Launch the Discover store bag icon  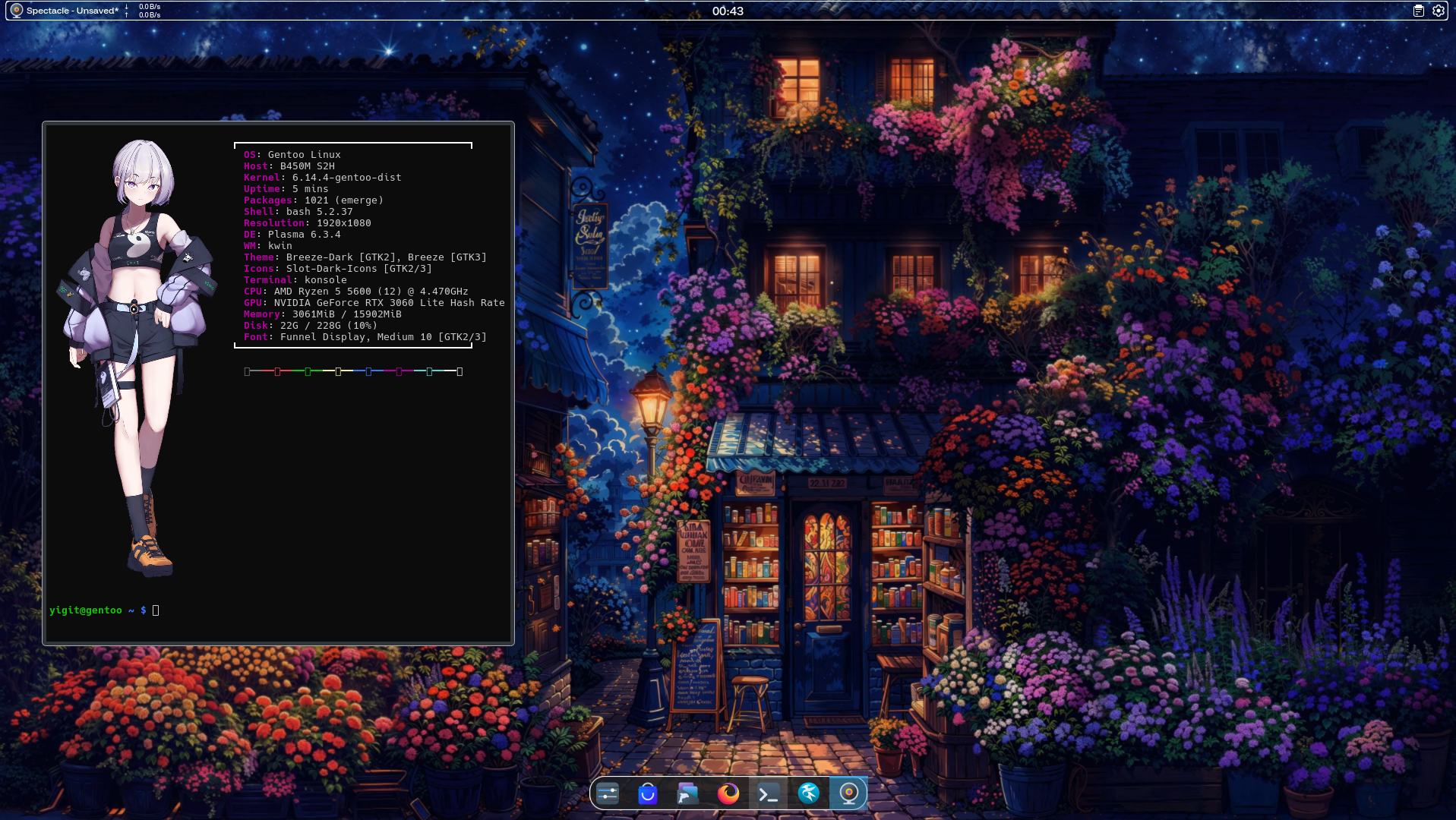point(648,794)
